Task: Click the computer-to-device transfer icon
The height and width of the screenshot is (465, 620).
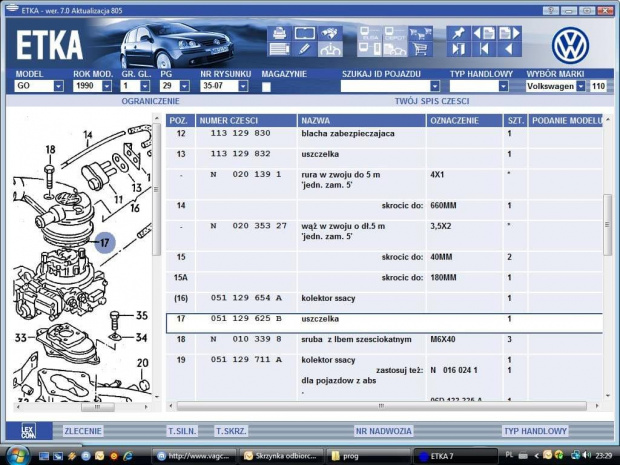Action: click(x=370, y=49)
